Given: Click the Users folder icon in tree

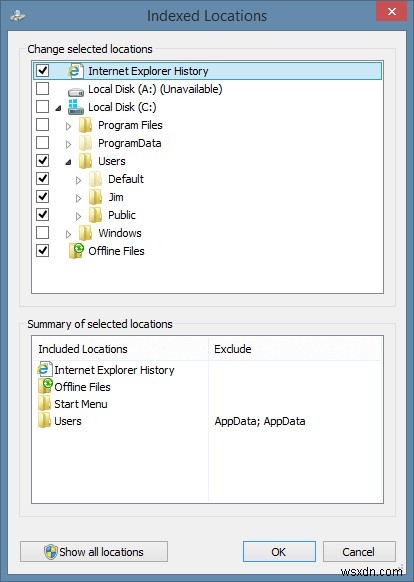Looking at the screenshot, I should click(86, 161).
